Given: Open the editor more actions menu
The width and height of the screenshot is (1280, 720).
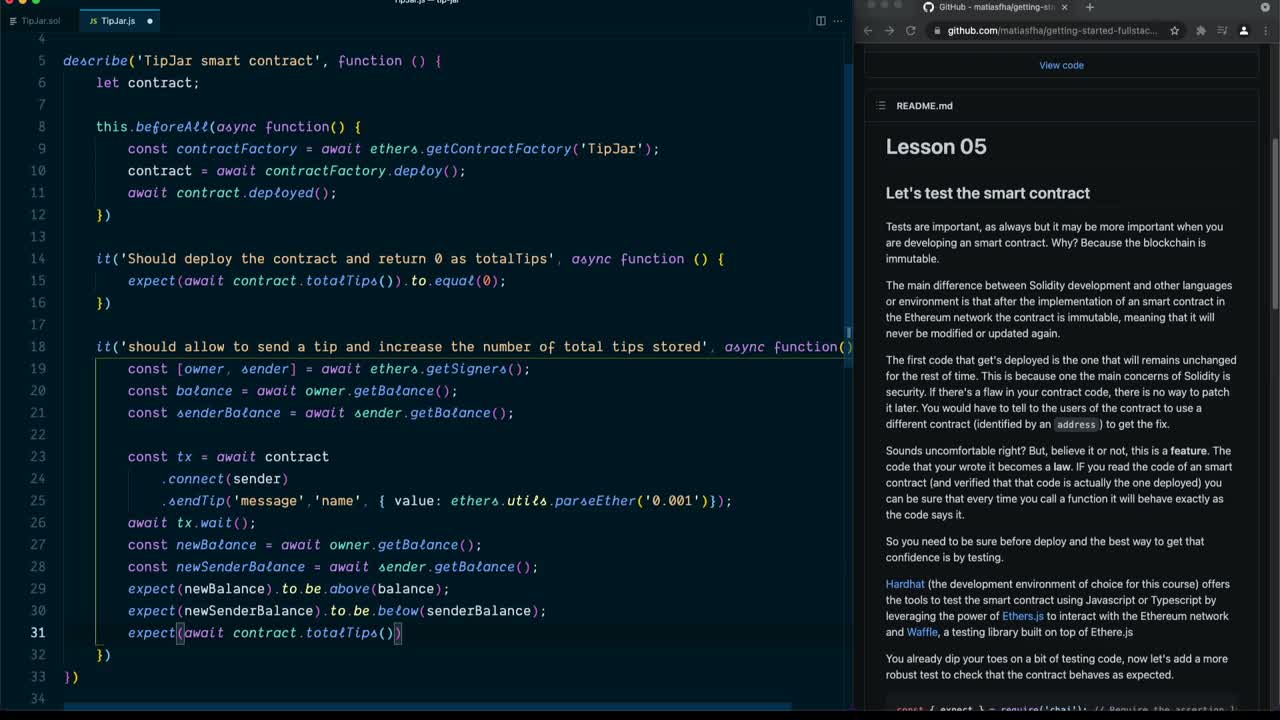Looking at the screenshot, I should pos(838,20).
